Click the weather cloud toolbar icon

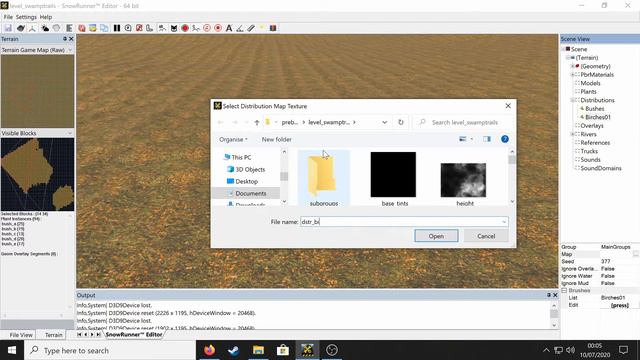45,28
